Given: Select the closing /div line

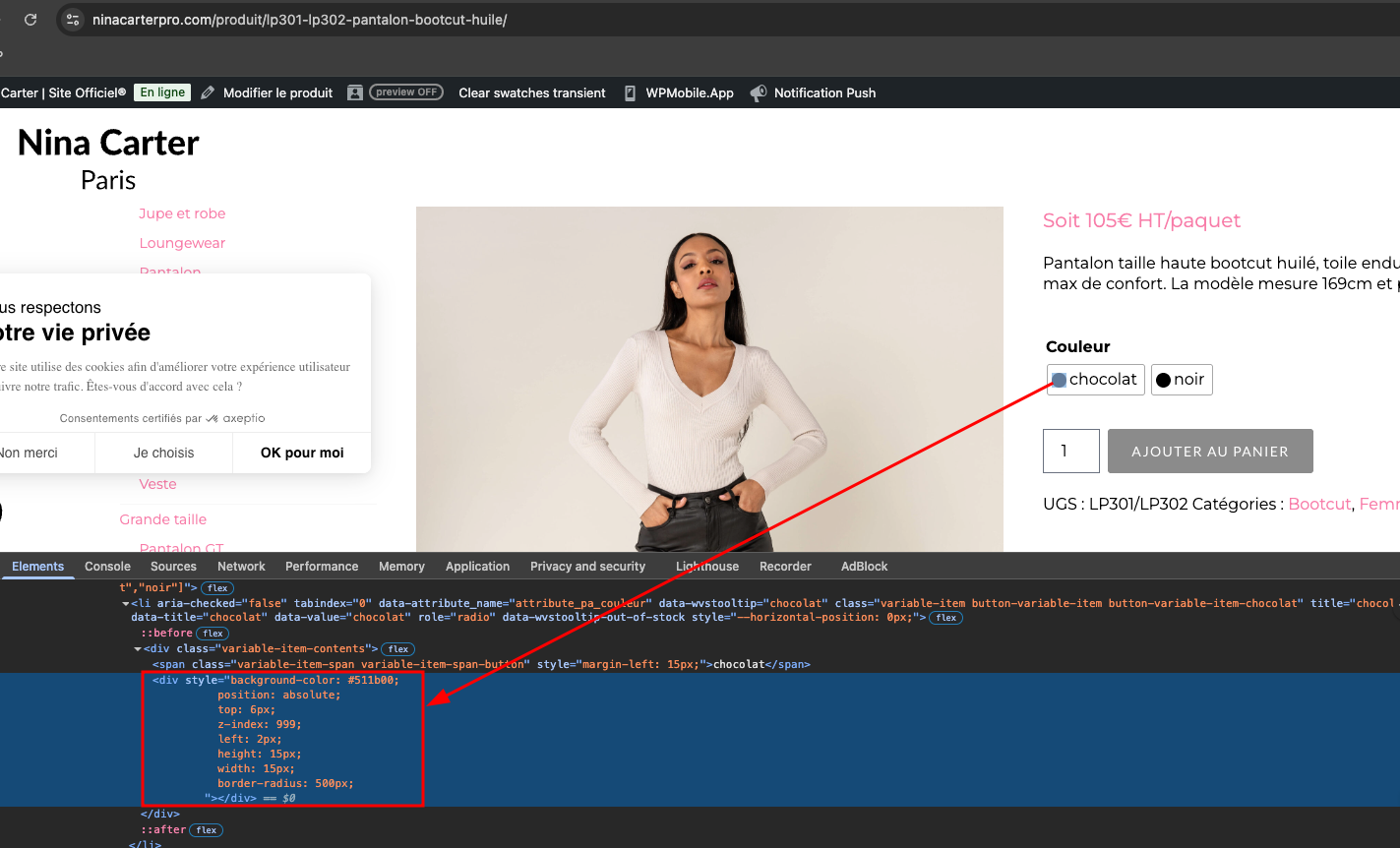Looking at the screenshot, I should pyautogui.click(x=160, y=815).
